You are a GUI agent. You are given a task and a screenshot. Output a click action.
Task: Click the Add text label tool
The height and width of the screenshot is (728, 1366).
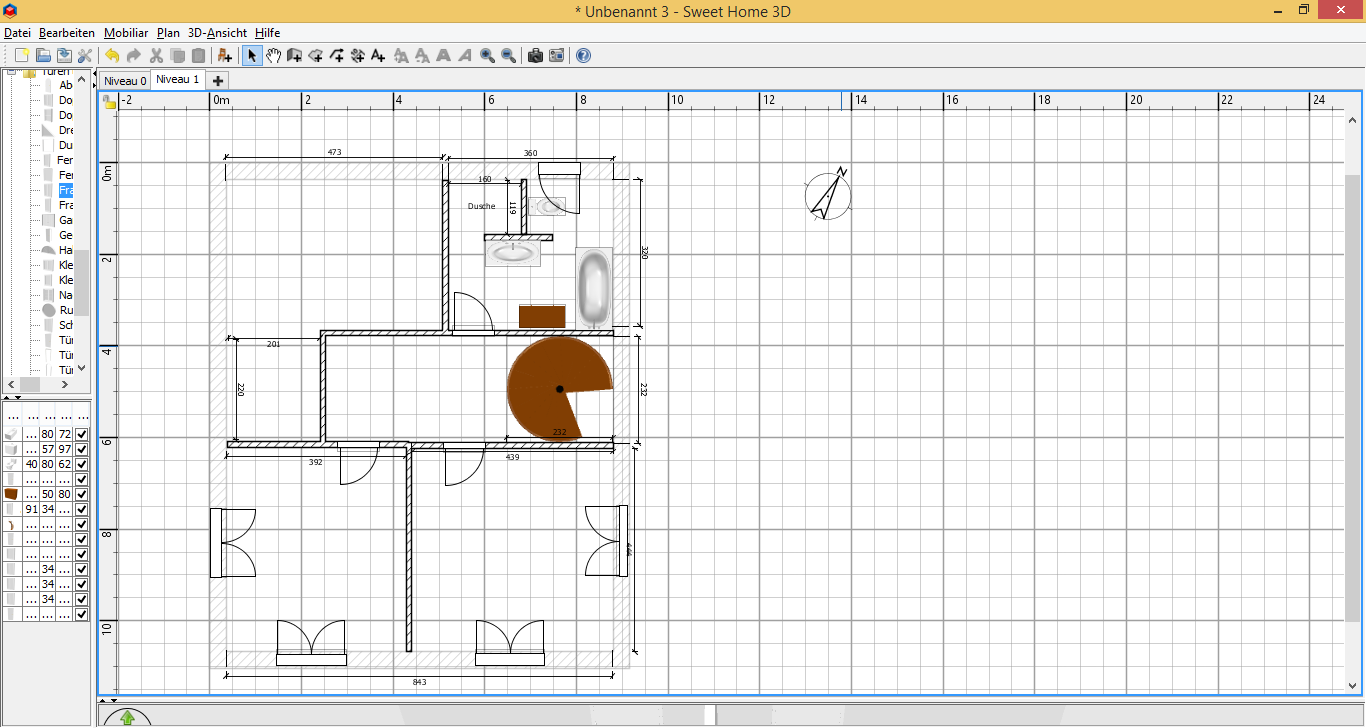pos(378,56)
